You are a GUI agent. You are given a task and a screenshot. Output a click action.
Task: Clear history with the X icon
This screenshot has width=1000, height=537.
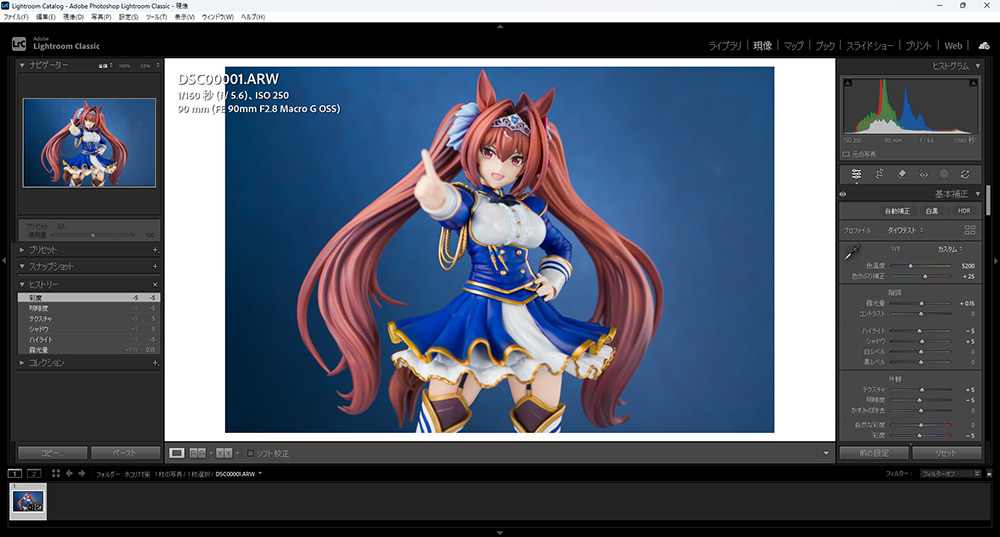click(x=155, y=284)
